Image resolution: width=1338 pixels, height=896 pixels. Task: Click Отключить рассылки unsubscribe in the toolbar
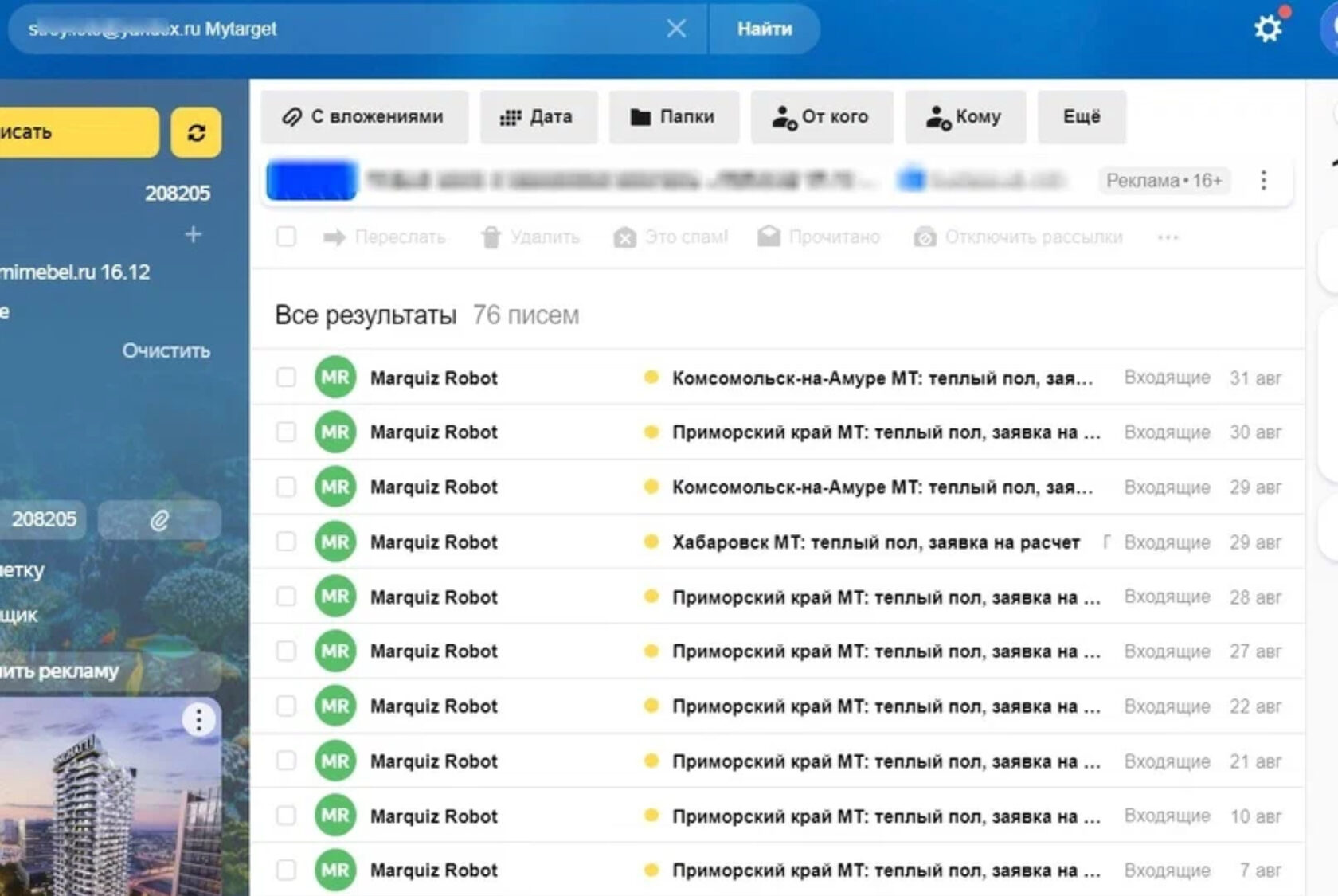click(1018, 237)
